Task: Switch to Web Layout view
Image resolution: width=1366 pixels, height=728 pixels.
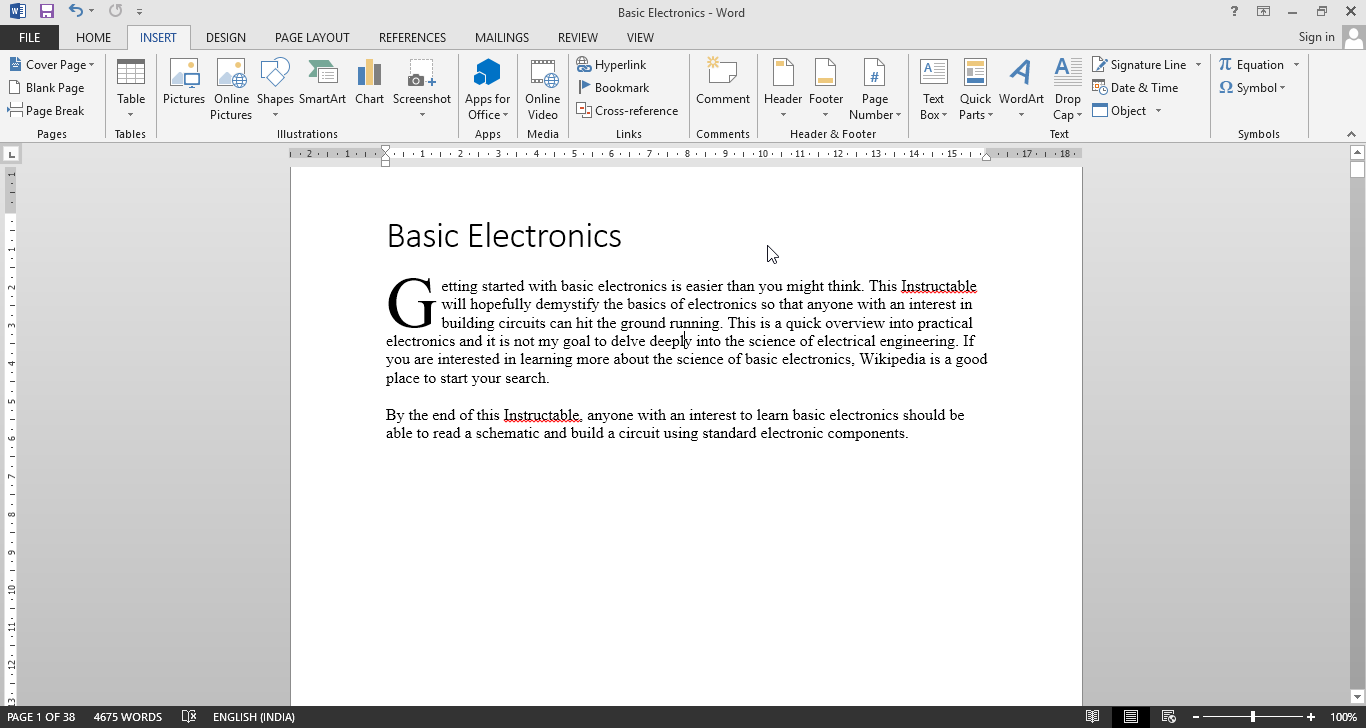Action: click(1168, 717)
